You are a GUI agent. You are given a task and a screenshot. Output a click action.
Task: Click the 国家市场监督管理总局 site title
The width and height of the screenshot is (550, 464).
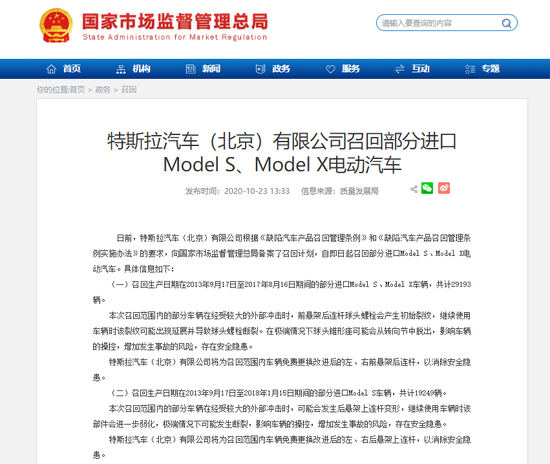pyautogui.click(x=175, y=21)
